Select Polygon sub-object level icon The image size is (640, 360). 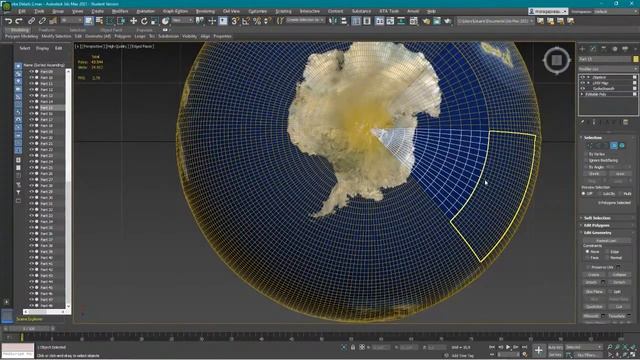[614, 145]
